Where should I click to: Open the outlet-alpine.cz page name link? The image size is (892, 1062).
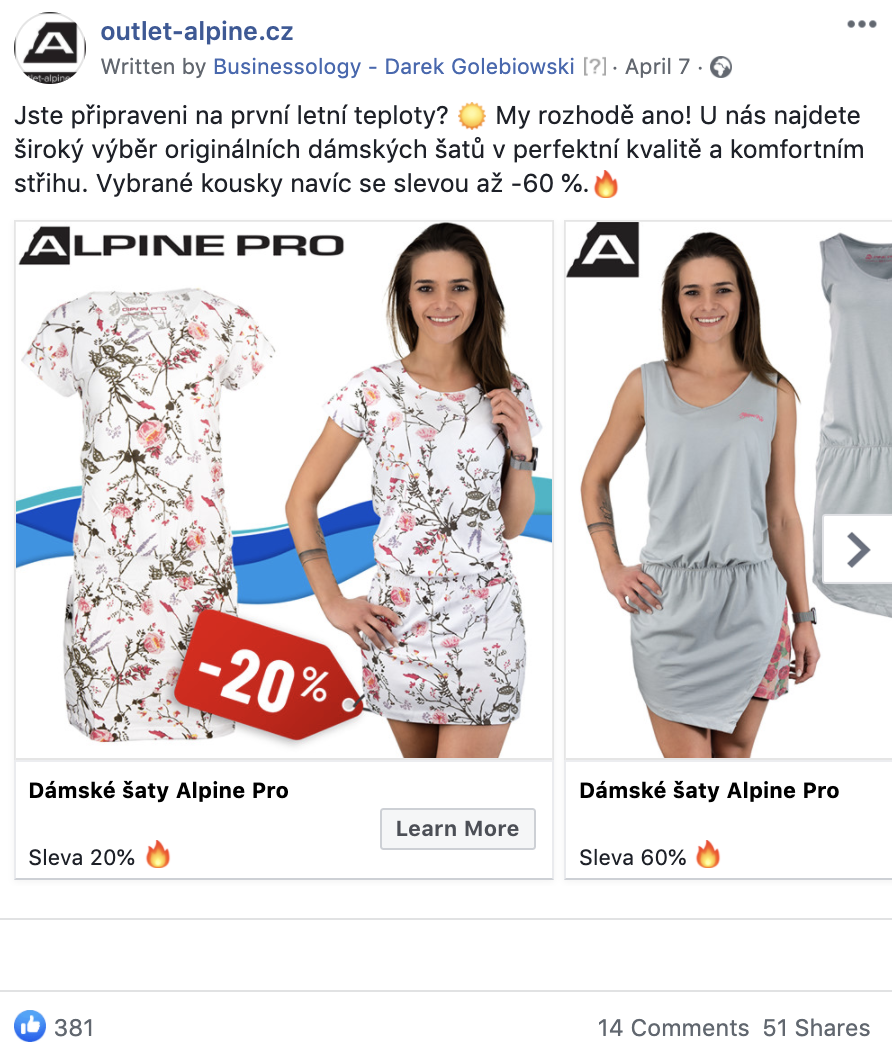(x=196, y=31)
